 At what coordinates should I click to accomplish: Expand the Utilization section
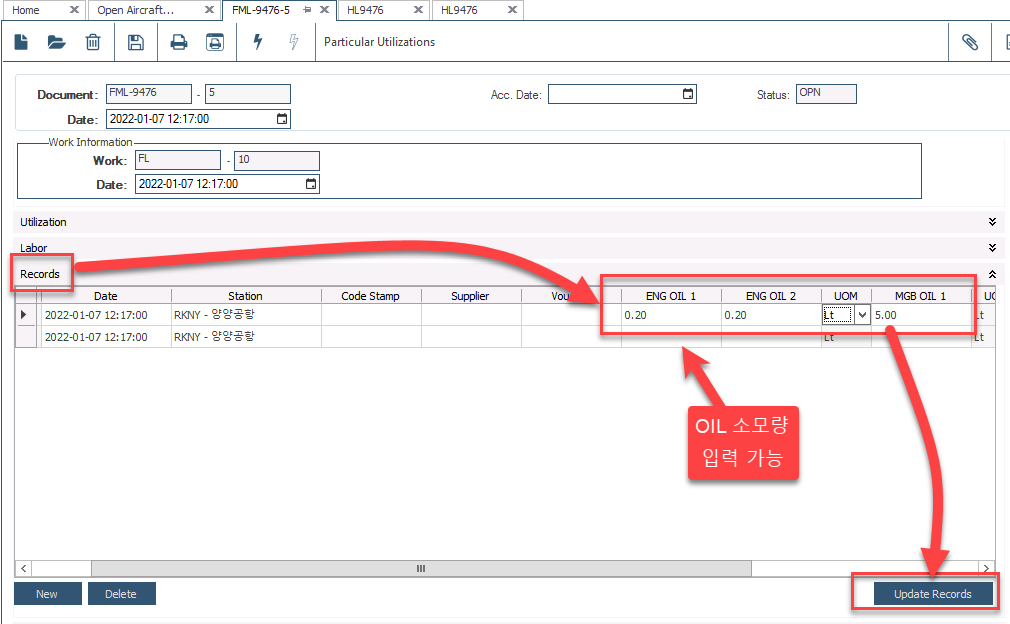tap(992, 222)
